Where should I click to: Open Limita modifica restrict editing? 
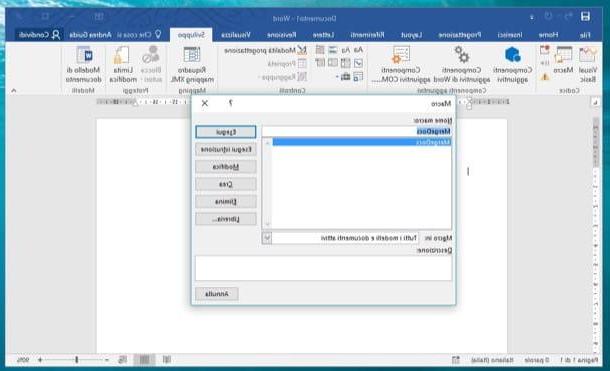[123, 65]
